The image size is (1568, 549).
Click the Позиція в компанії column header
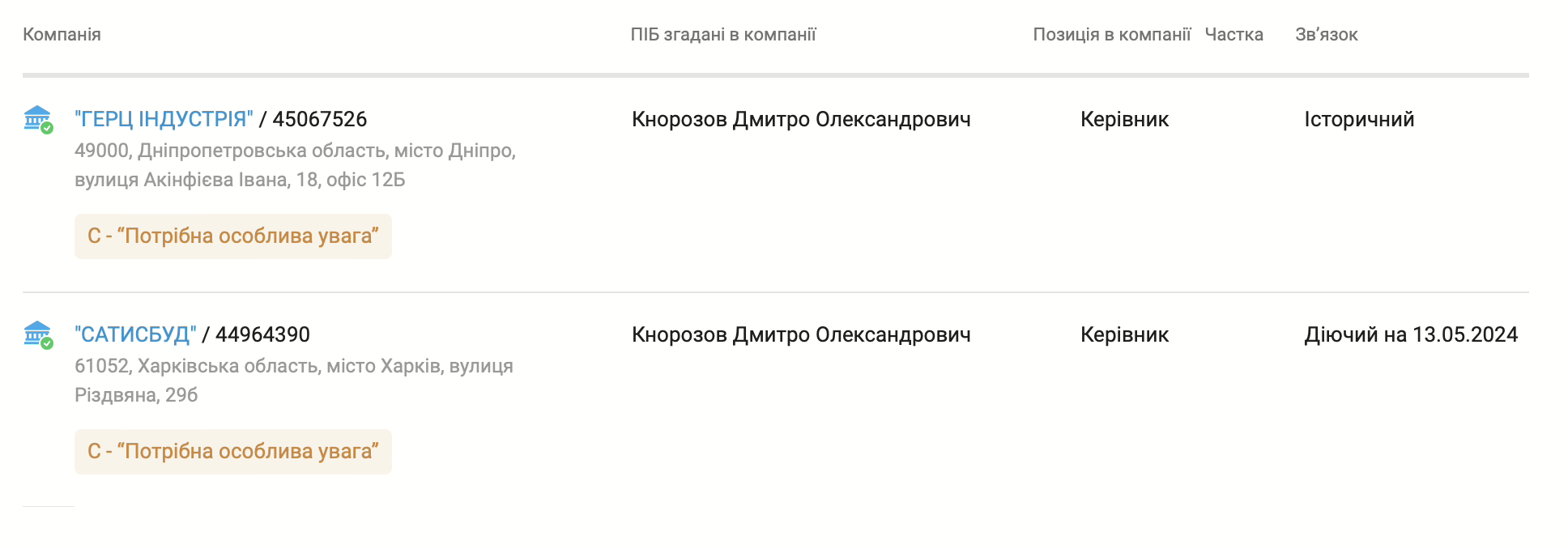pyautogui.click(x=1111, y=35)
